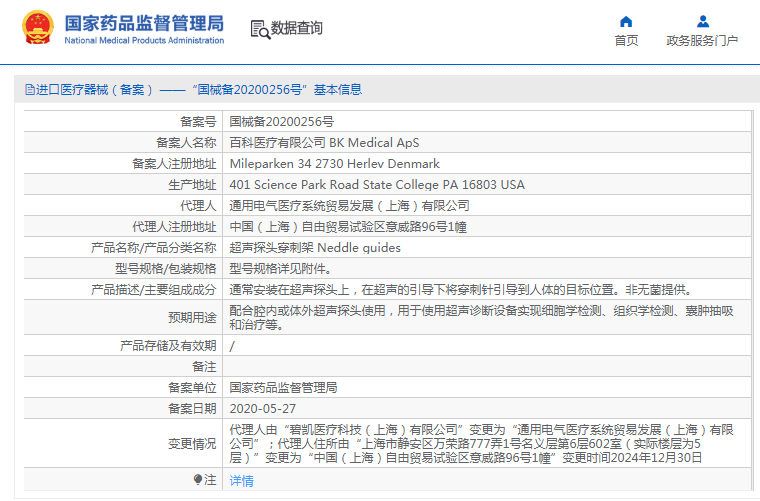The height and width of the screenshot is (501, 760).
Task: Click the 产品存储及有效期 label
Action: click(168, 346)
